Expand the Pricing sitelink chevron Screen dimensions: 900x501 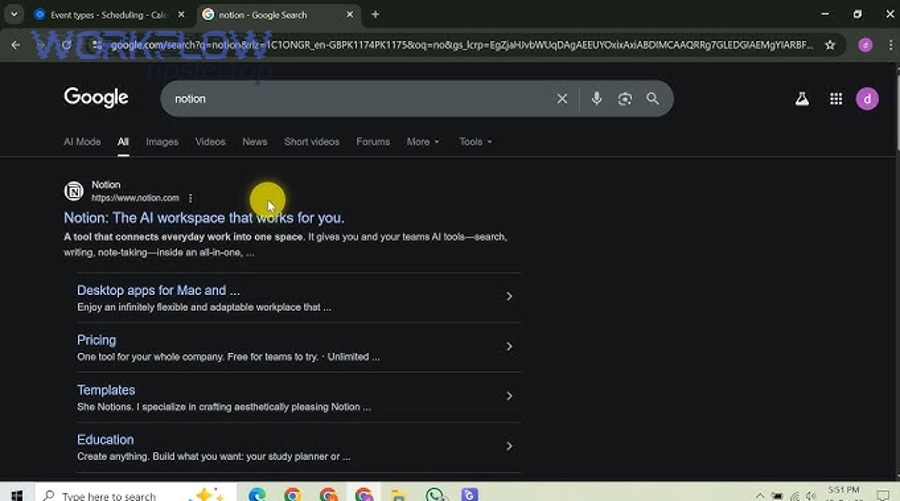tap(509, 346)
